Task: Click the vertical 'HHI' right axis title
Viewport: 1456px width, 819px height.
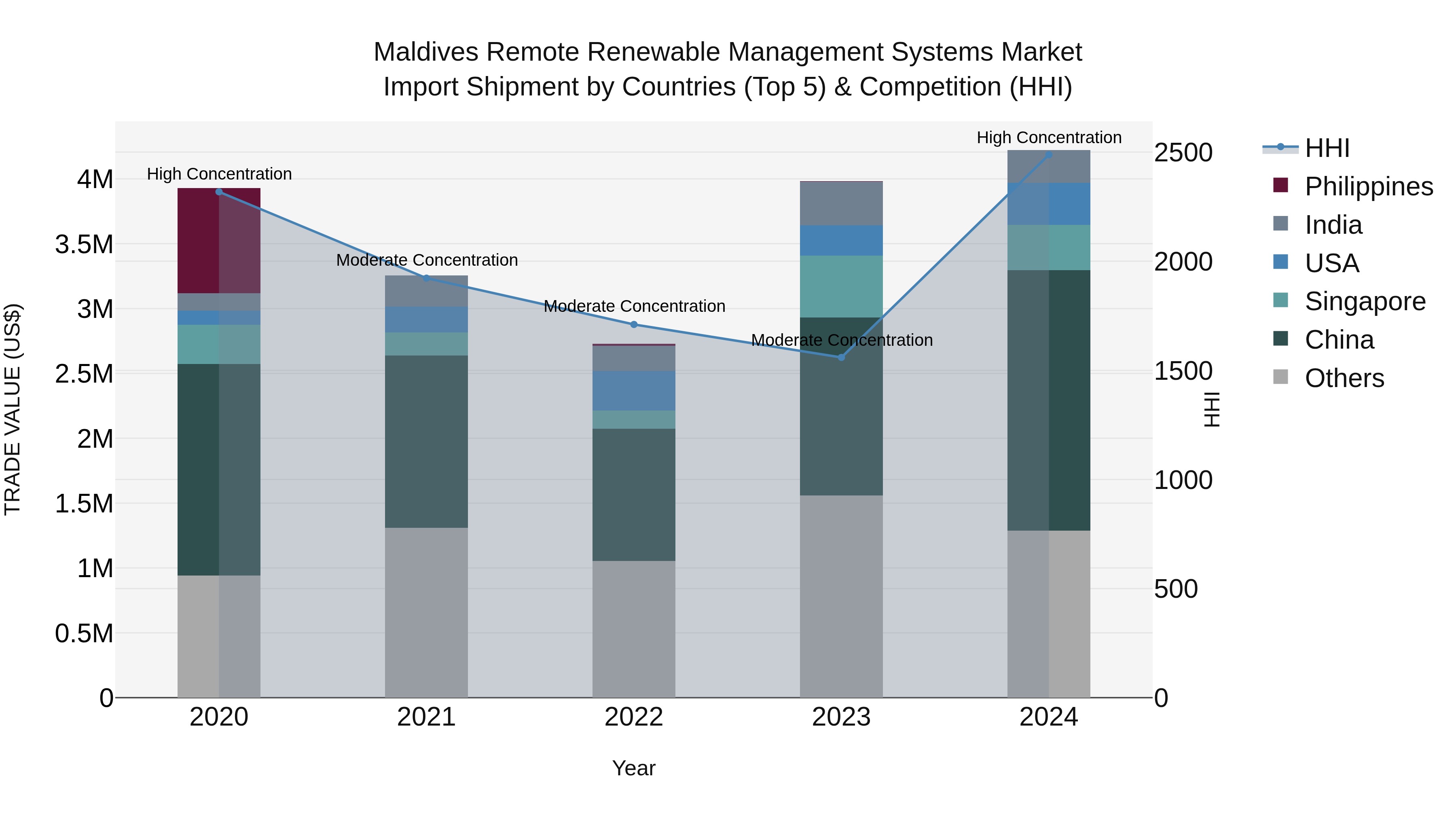Action: [1212, 409]
